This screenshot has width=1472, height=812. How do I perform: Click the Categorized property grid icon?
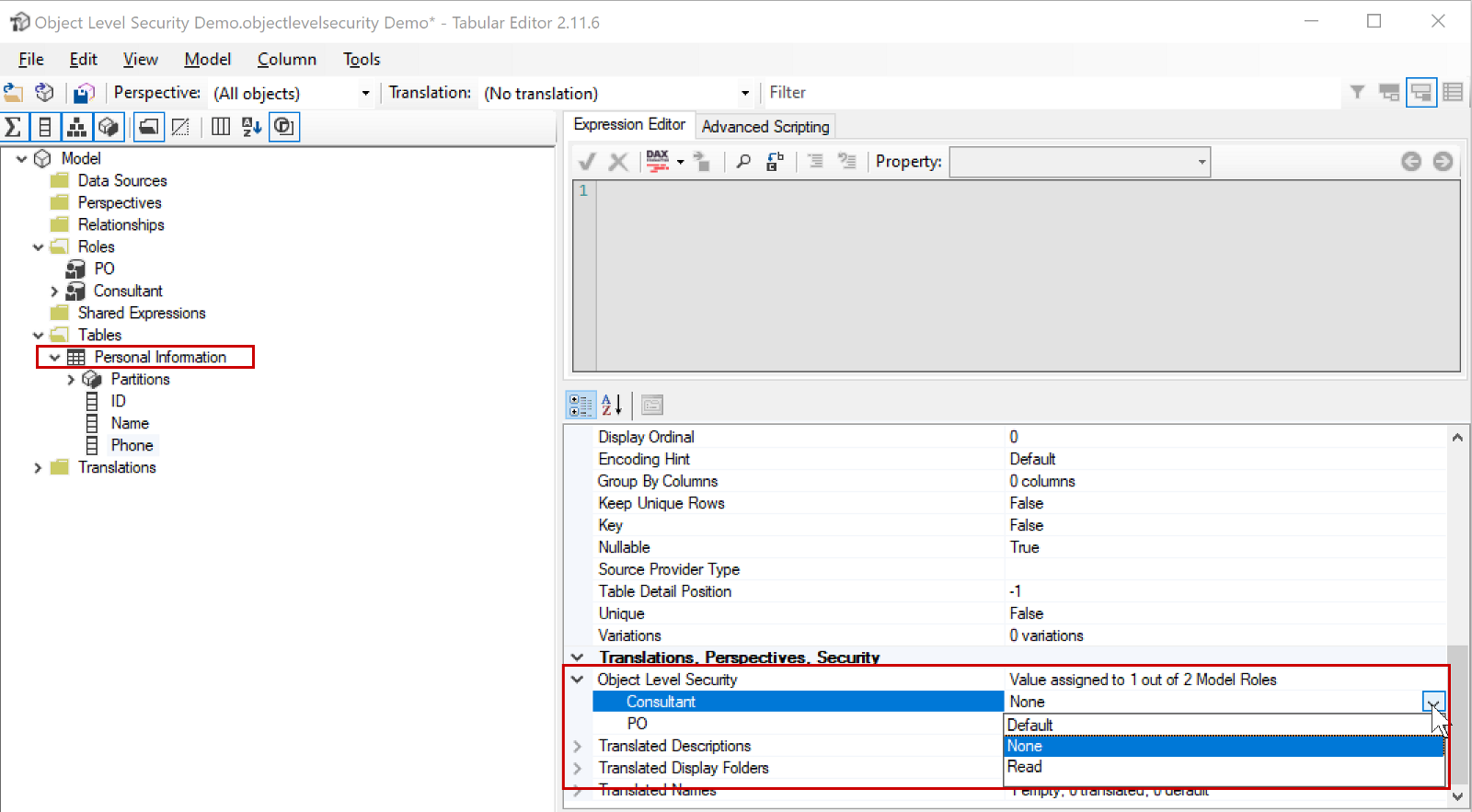581,405
